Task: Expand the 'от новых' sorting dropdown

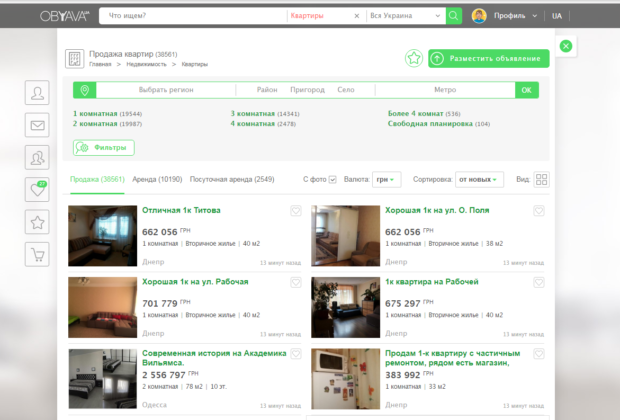Action: [479, 180]
